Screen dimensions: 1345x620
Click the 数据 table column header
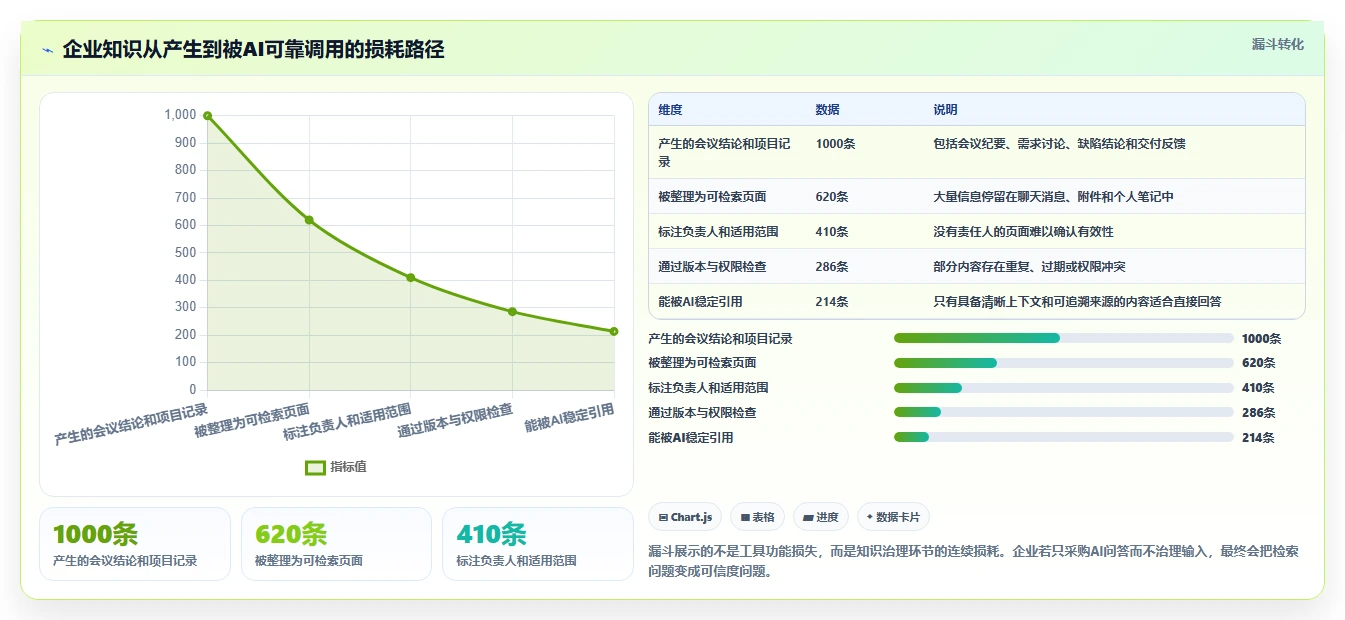click(828, 110)
